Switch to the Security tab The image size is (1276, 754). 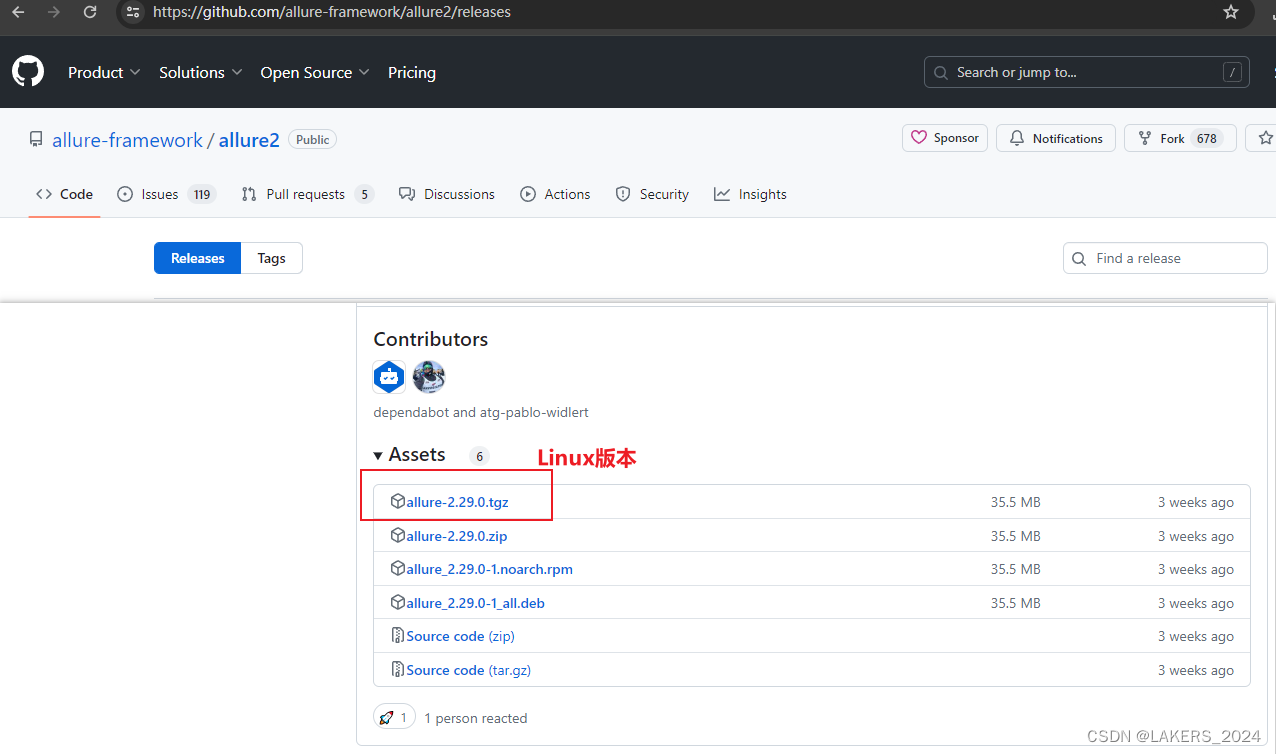652,194
